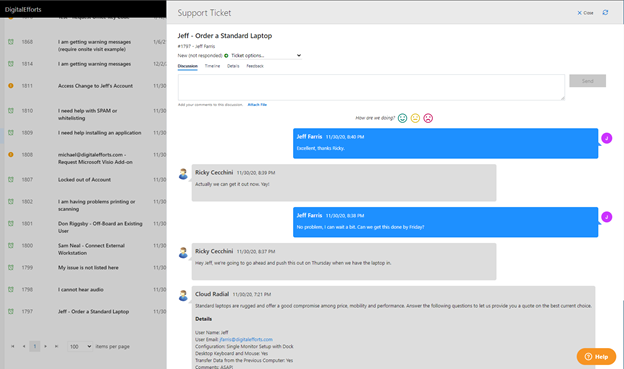Select the sad red feedback face
The height and width of the screenshot is (369, 624).
pos(428,118)
